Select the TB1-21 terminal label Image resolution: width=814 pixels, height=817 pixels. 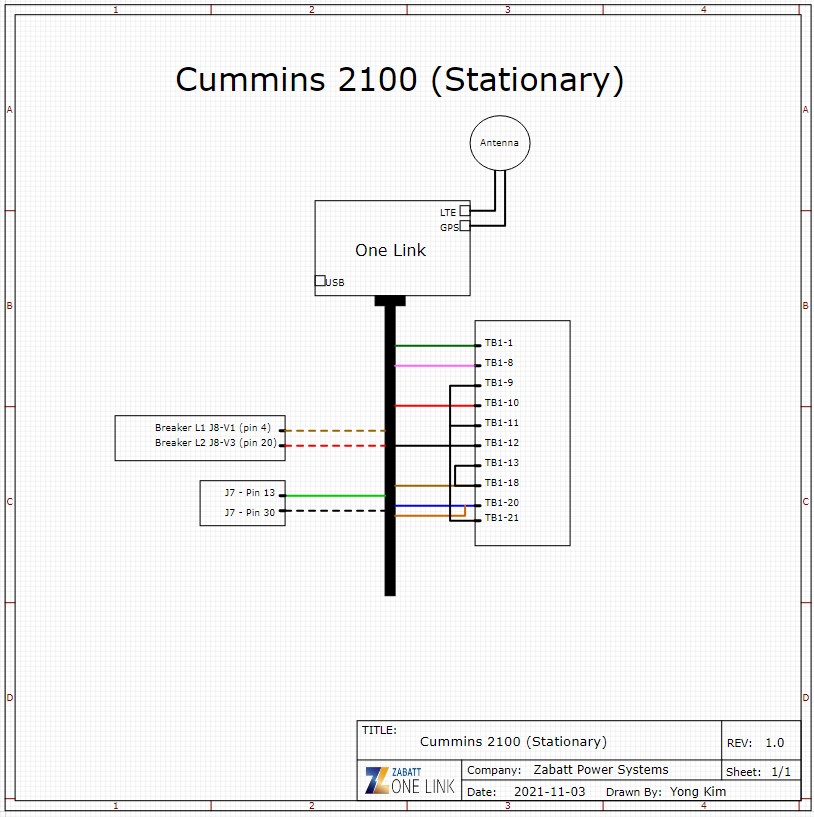coord(502,517)
